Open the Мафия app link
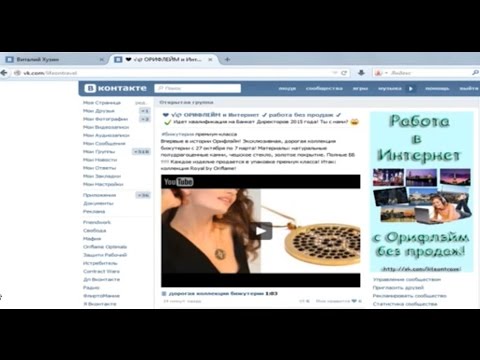 (92, 239)
